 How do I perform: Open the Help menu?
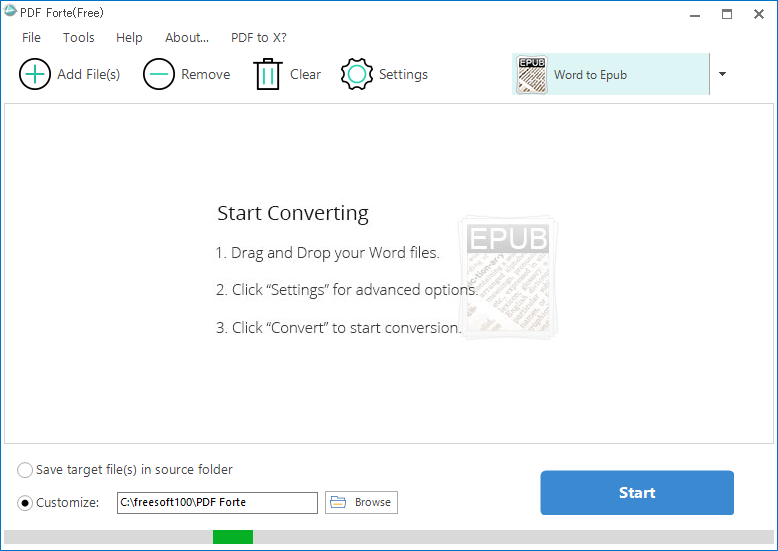pos(129,38)
